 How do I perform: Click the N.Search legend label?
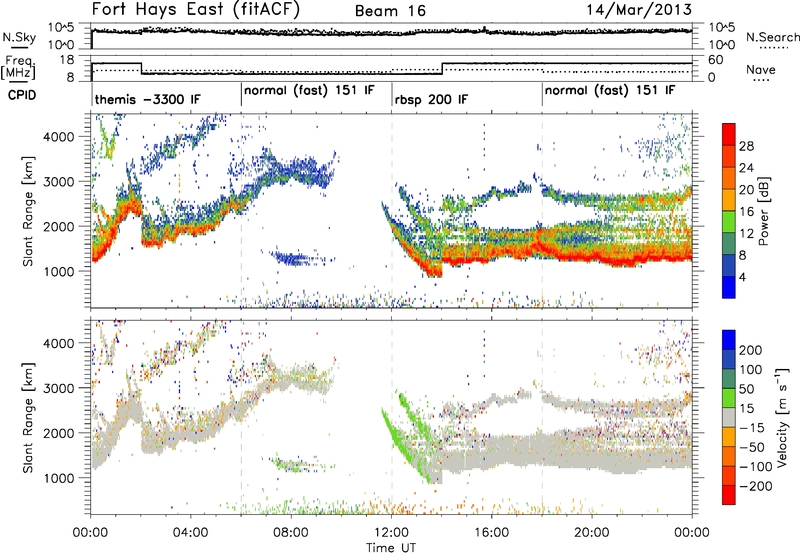pyautogui.click(x=772, y=37)
